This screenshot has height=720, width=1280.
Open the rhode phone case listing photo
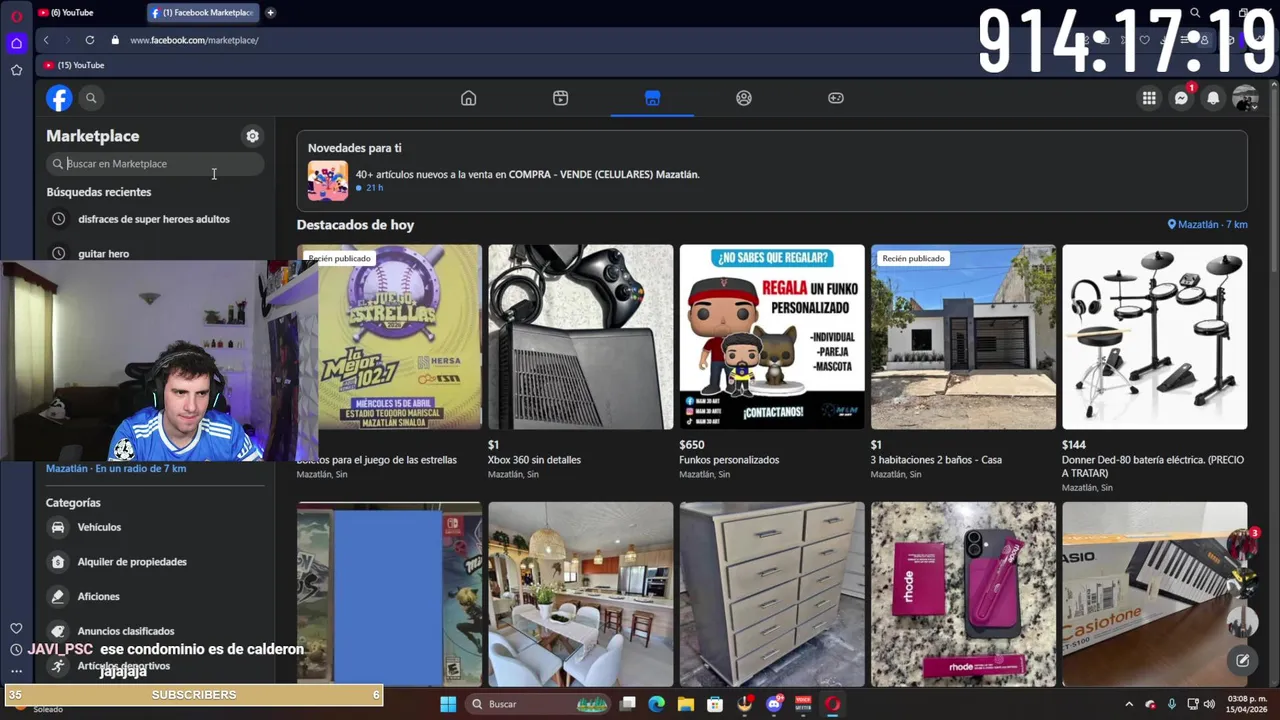pyautogui.click(x=963, y=594)
